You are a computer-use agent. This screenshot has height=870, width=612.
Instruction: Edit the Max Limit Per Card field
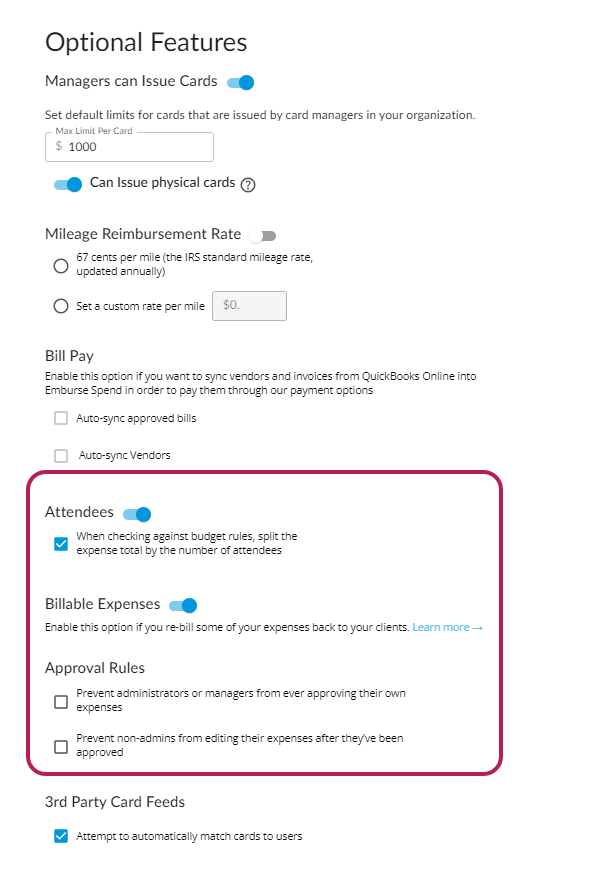129,146
